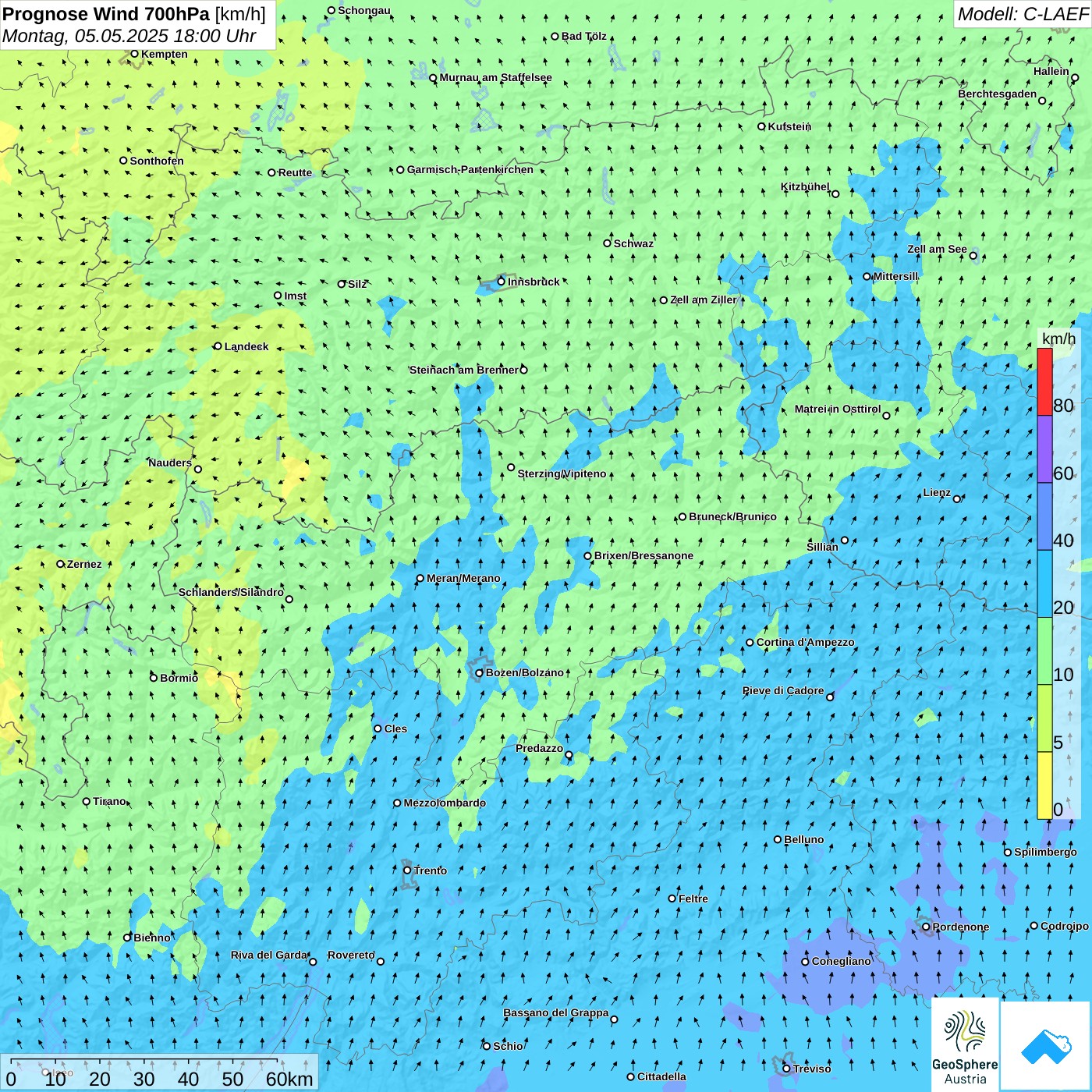This screenshot has height=1092, width=1092.
Task: Click the Zell am See marker
Action: tap(973, 256)
